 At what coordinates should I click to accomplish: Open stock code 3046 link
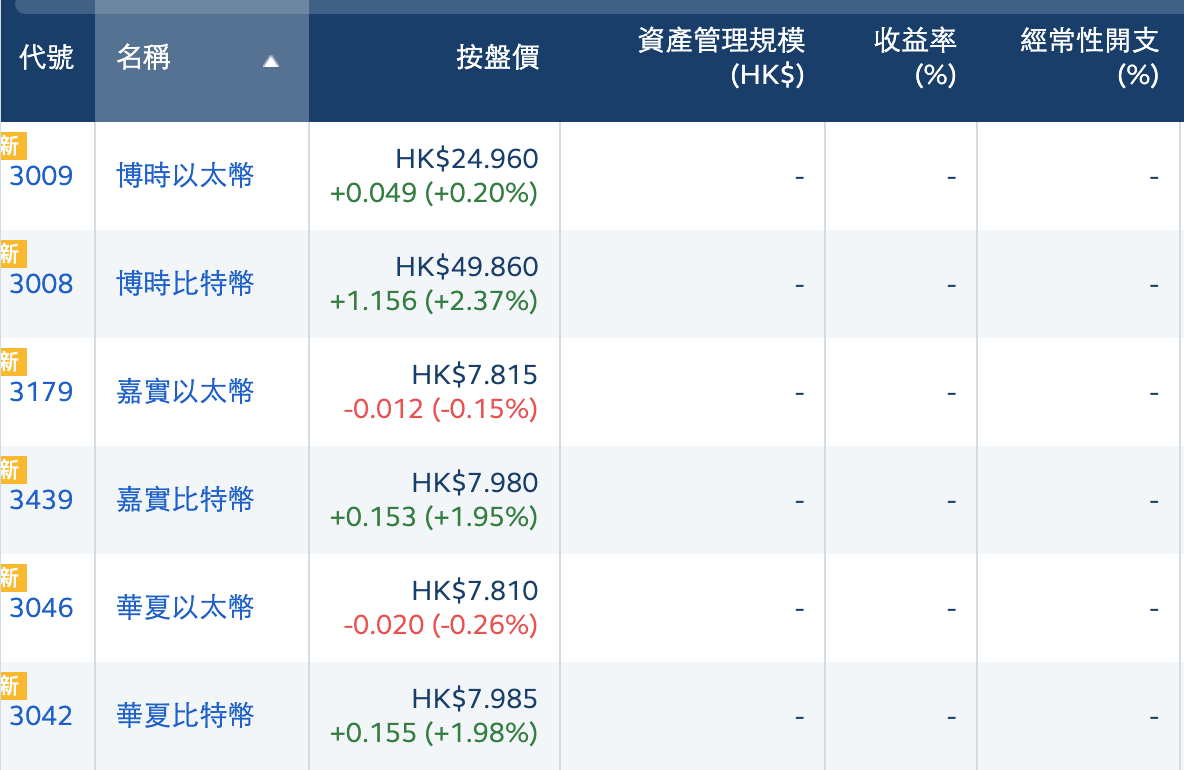[x=42, y=608]
